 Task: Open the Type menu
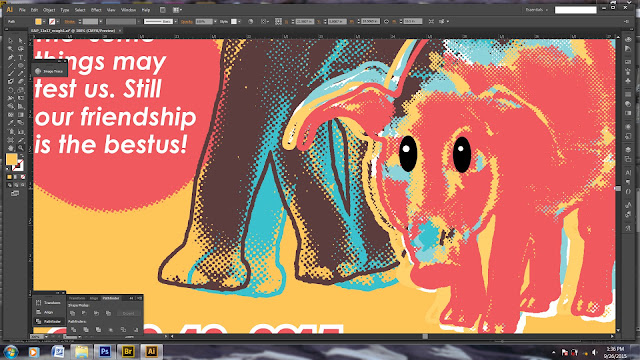point(65,10)
